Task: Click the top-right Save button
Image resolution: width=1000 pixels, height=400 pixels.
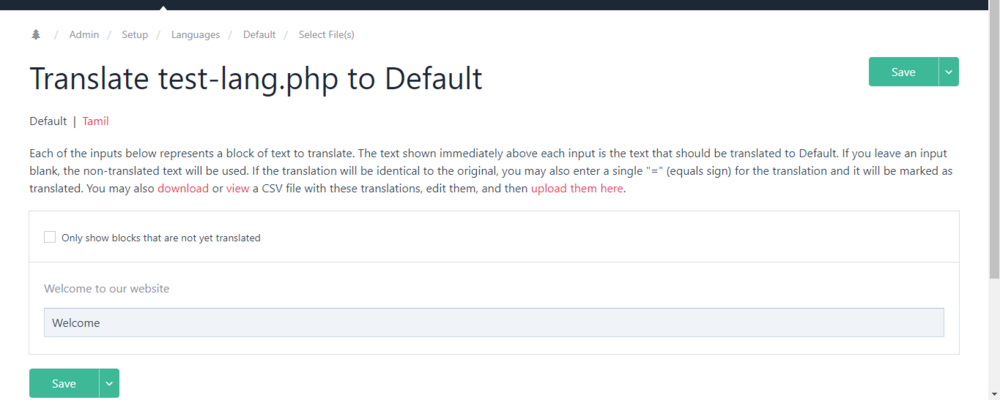Action: [x=903, y=72]
